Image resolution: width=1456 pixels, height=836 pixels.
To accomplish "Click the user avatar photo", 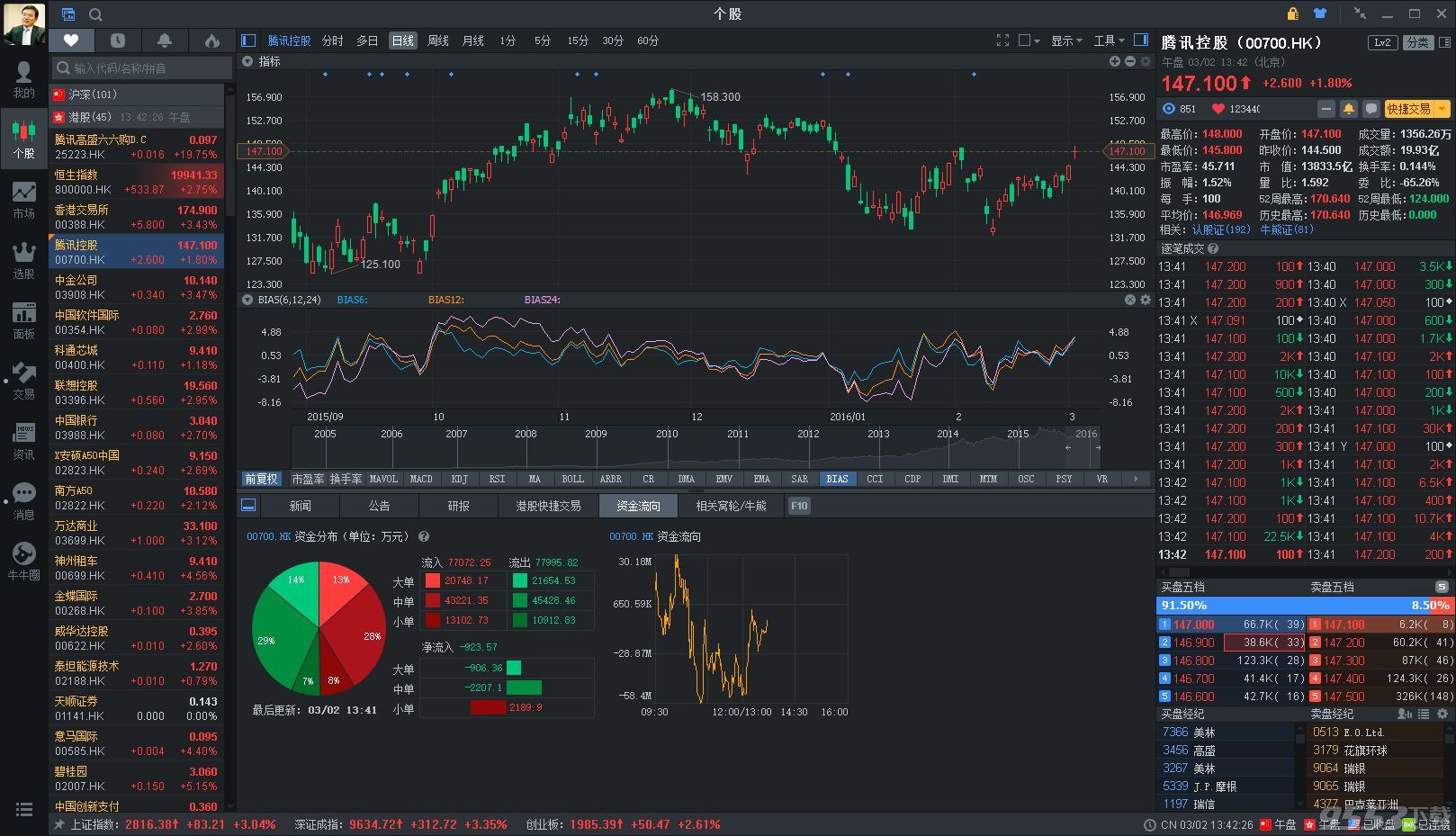I will [23, 23].
